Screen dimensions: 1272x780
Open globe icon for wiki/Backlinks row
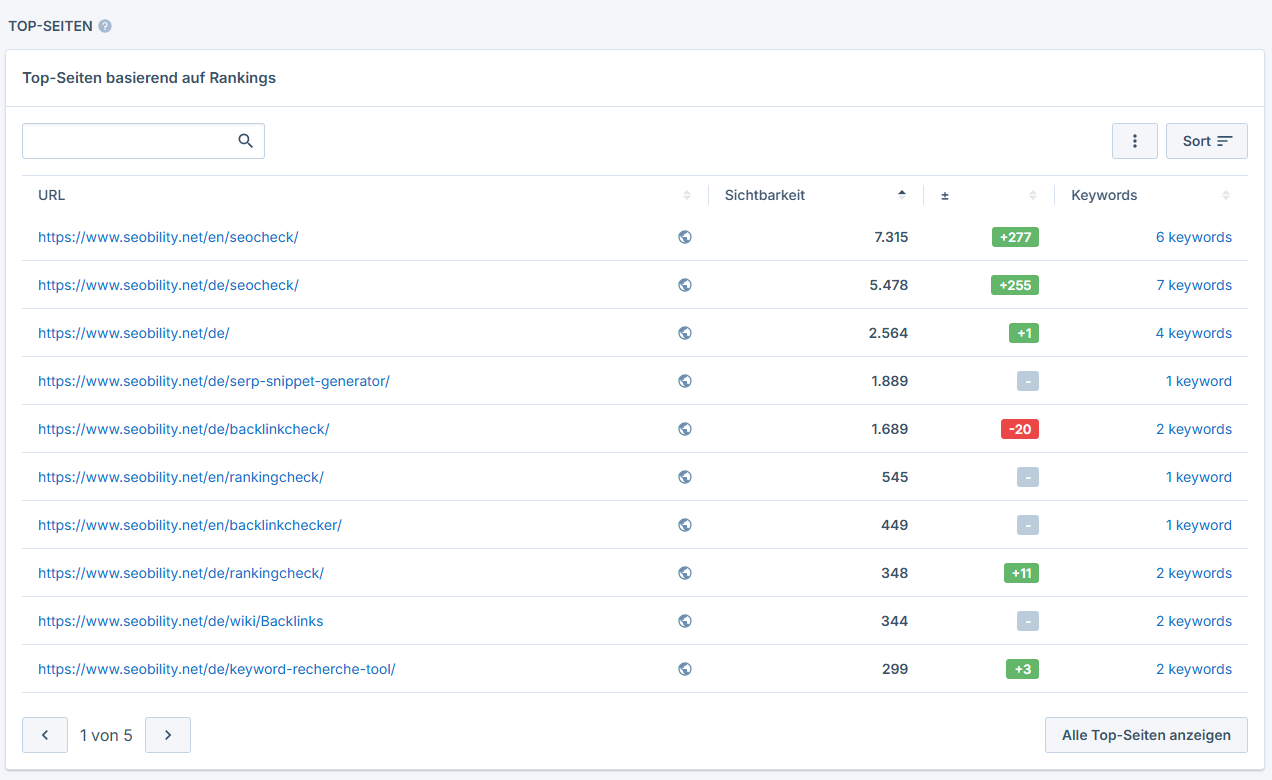(x=685, y=621)
